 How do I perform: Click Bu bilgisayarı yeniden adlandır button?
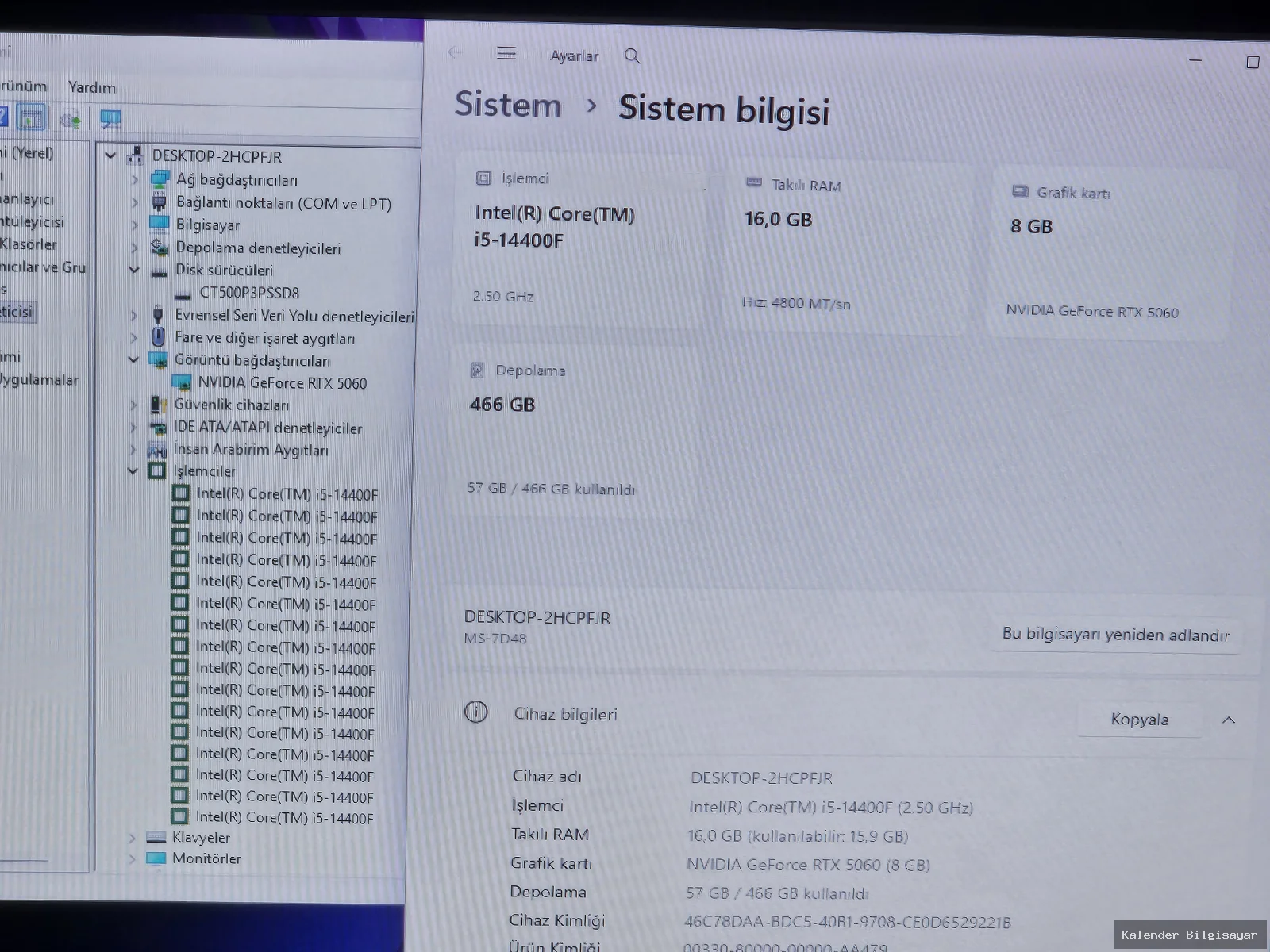click(1115, 635)
